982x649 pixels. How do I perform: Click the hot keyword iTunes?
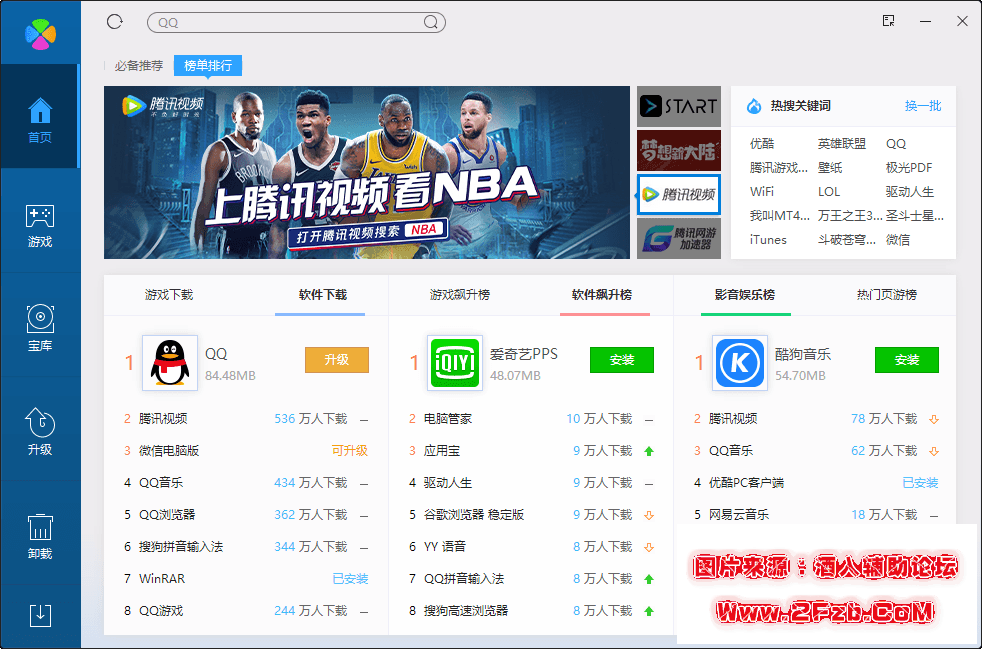tap(768, 239)
